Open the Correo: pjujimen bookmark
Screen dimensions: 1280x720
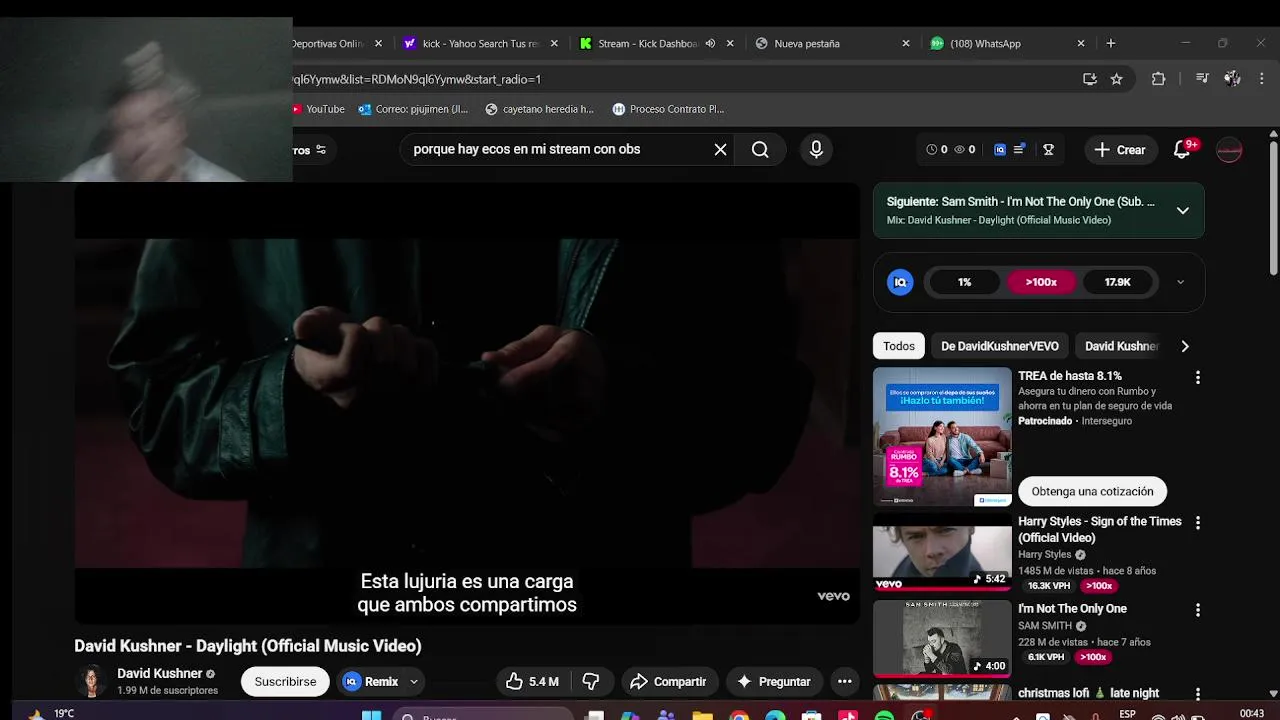(413, 109)
